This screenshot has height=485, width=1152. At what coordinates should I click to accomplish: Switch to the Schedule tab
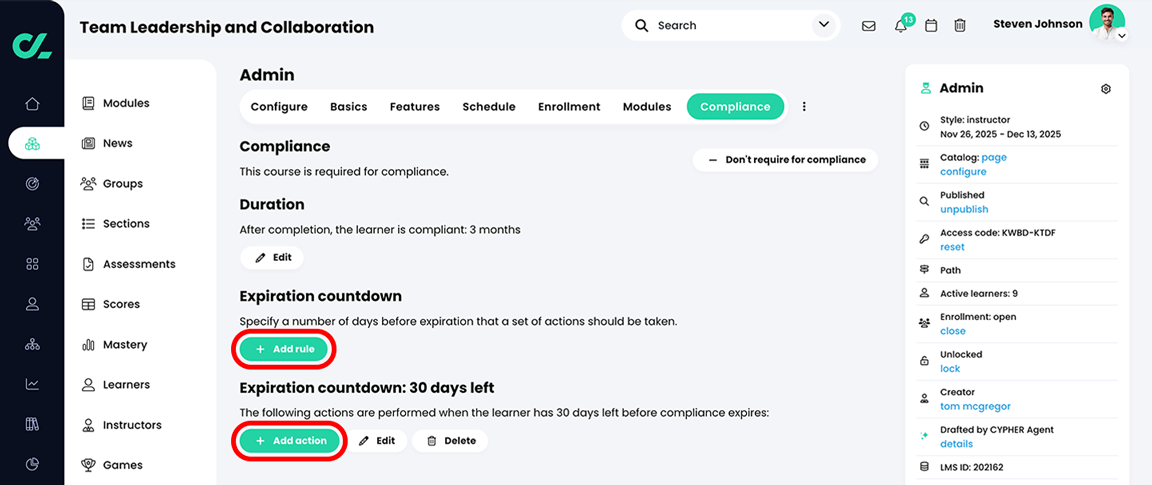(489, 107)
